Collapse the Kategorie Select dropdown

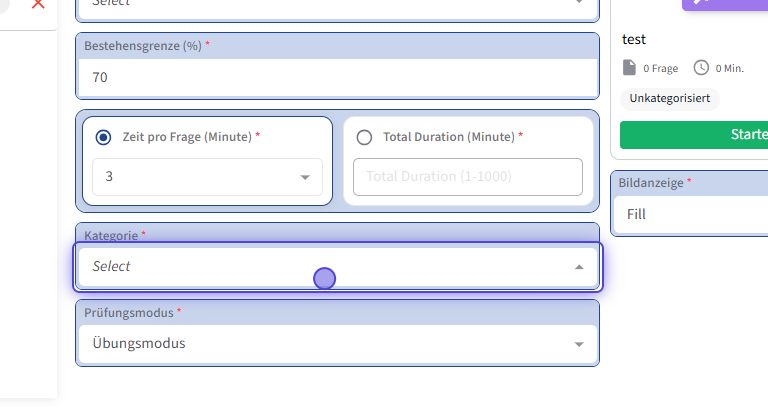pos(579,267)
